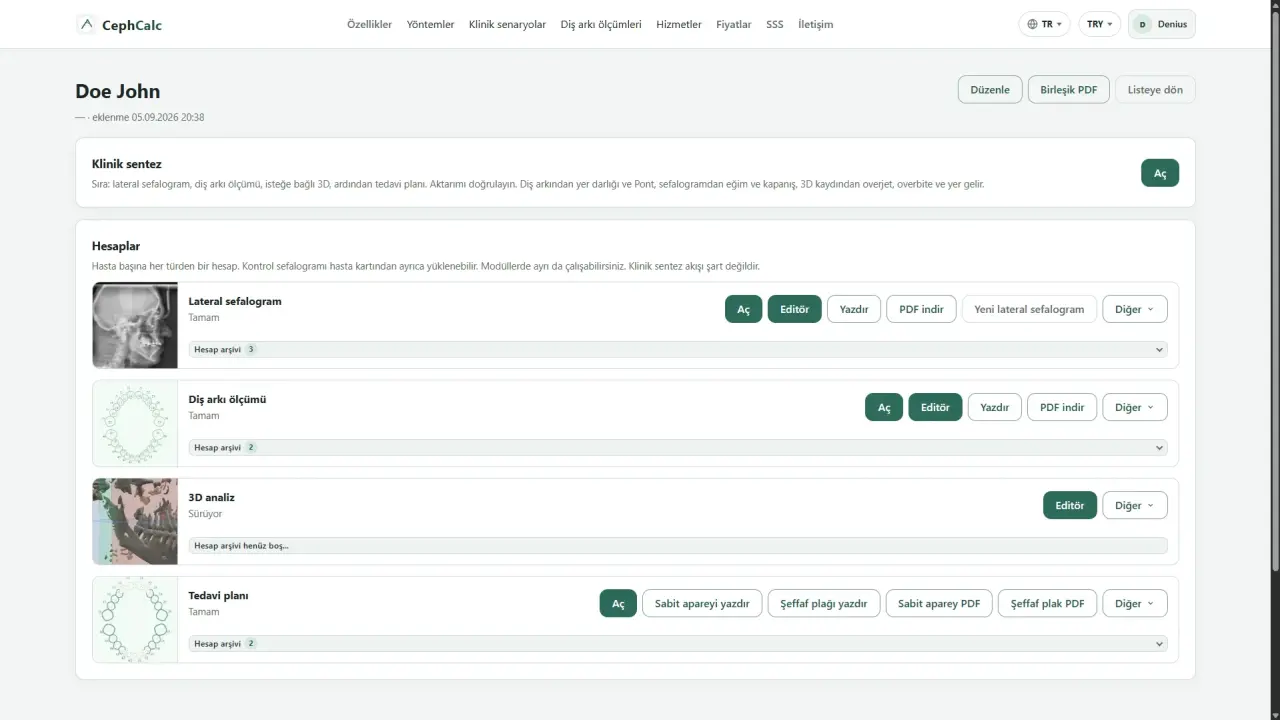Download the Sabit aparey PDF
This screenshot has width=1280, height=720.
[x=939, y=603]
